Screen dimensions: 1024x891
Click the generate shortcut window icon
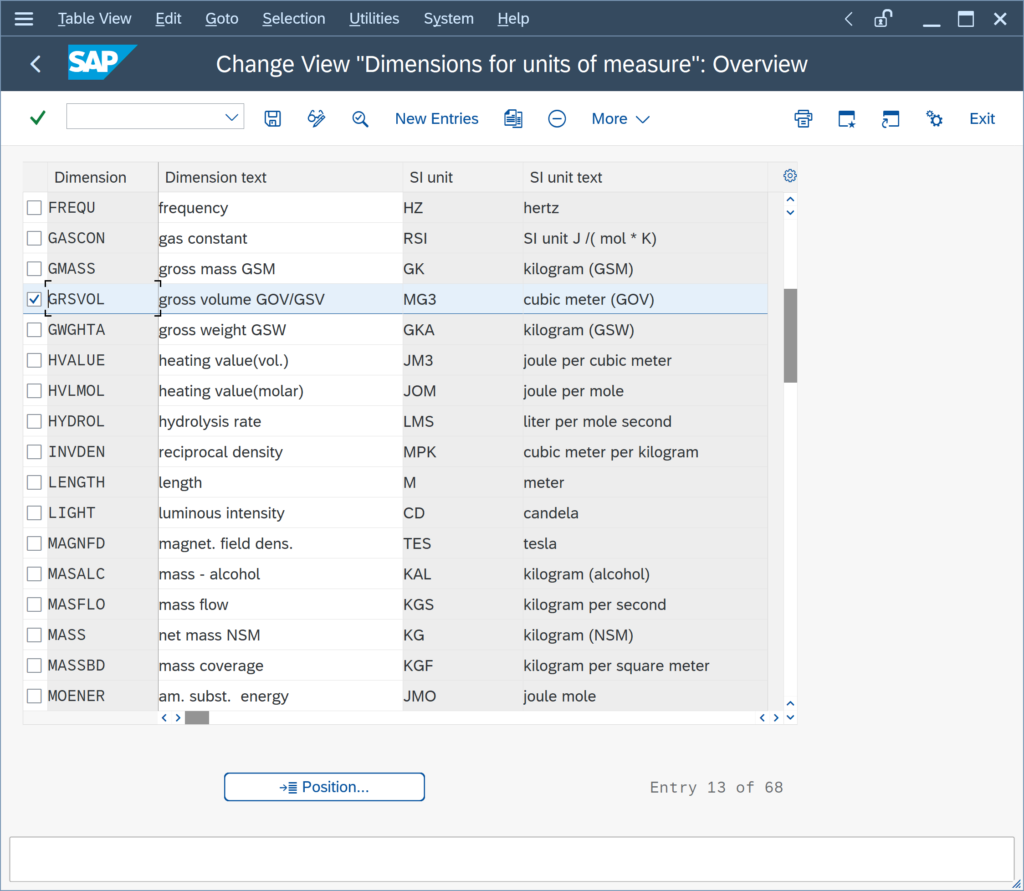(890, 118)
